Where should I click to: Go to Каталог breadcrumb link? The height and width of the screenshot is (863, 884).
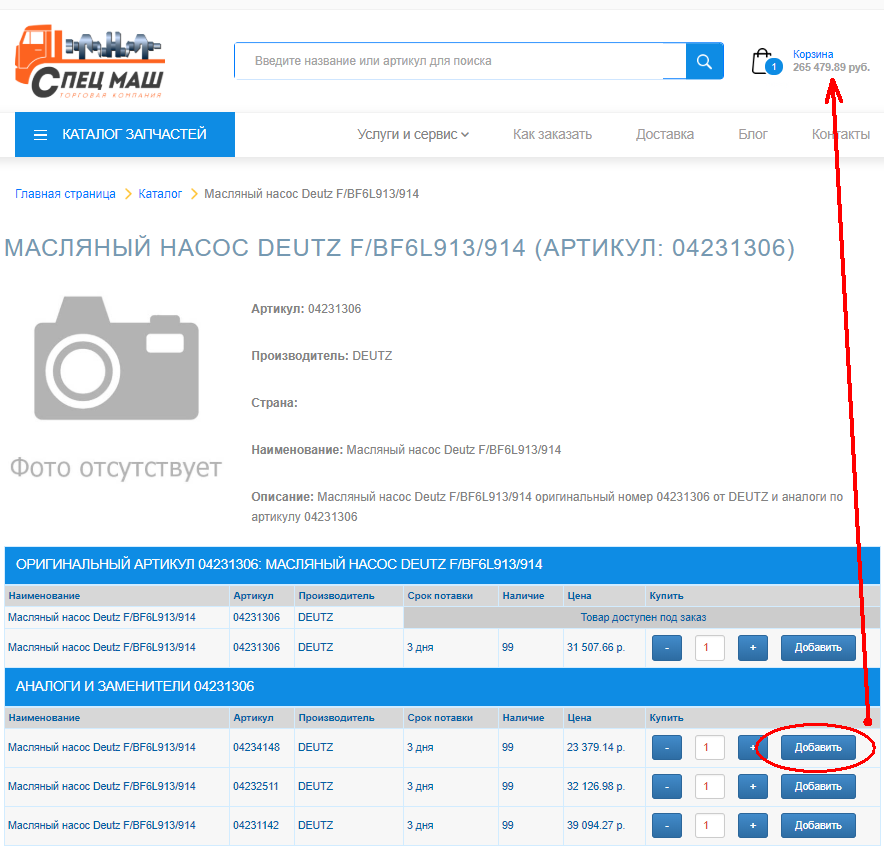(x=160, y=194)
